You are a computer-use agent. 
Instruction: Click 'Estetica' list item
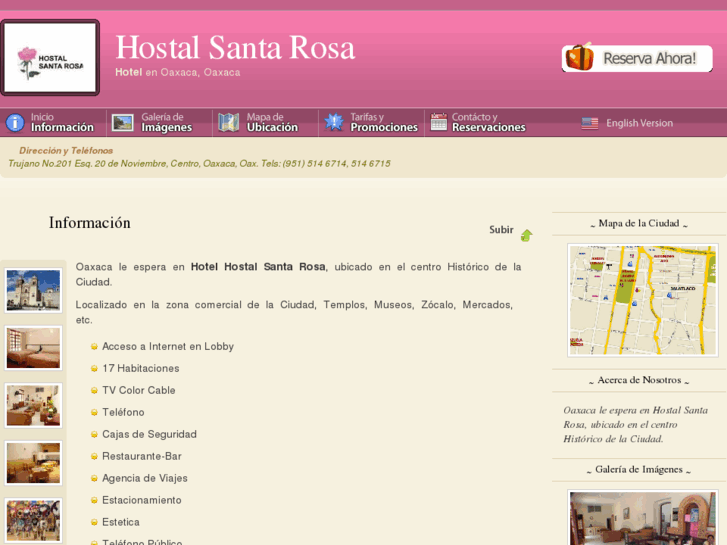tap(121, 522)
